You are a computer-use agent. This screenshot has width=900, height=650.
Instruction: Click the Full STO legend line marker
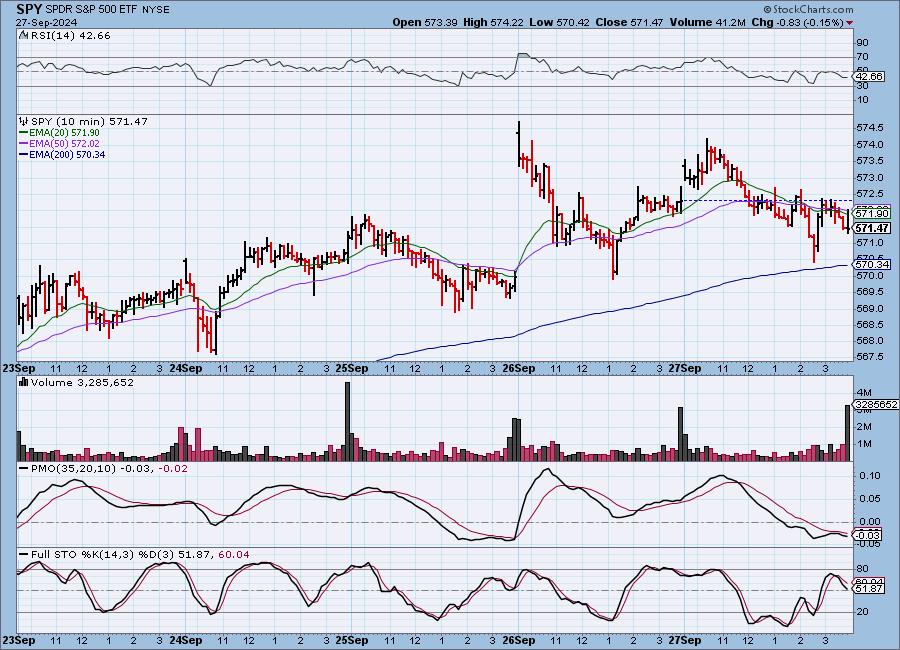click(24, 554)
